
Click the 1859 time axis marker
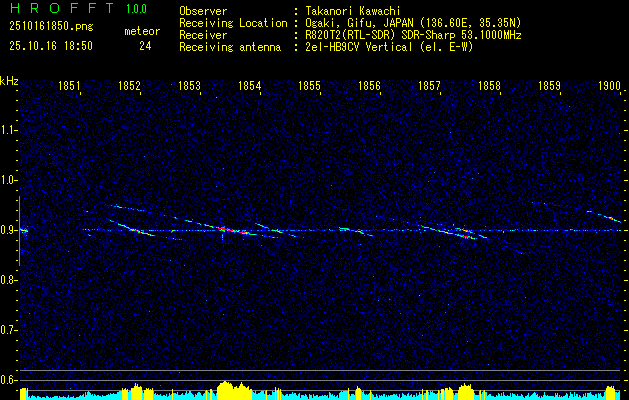(550, 85)
